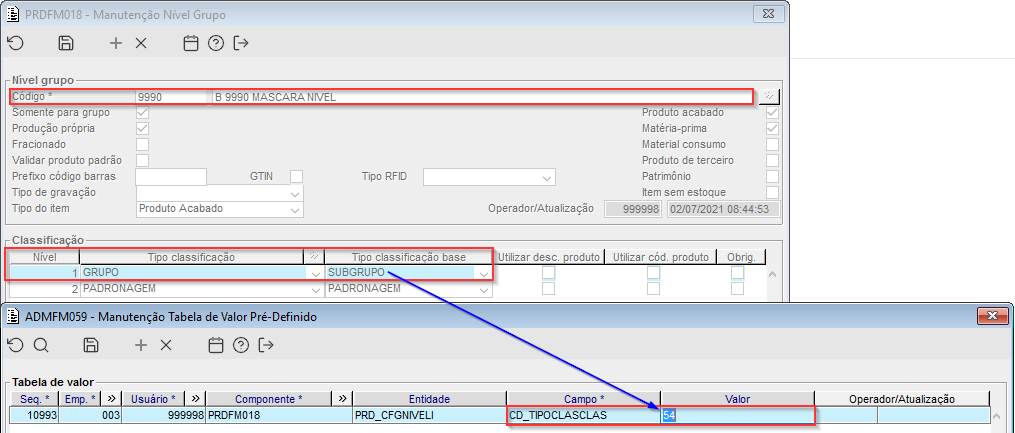Click the X delete icon in ADMFM059 toolbar

click(166, 345)
